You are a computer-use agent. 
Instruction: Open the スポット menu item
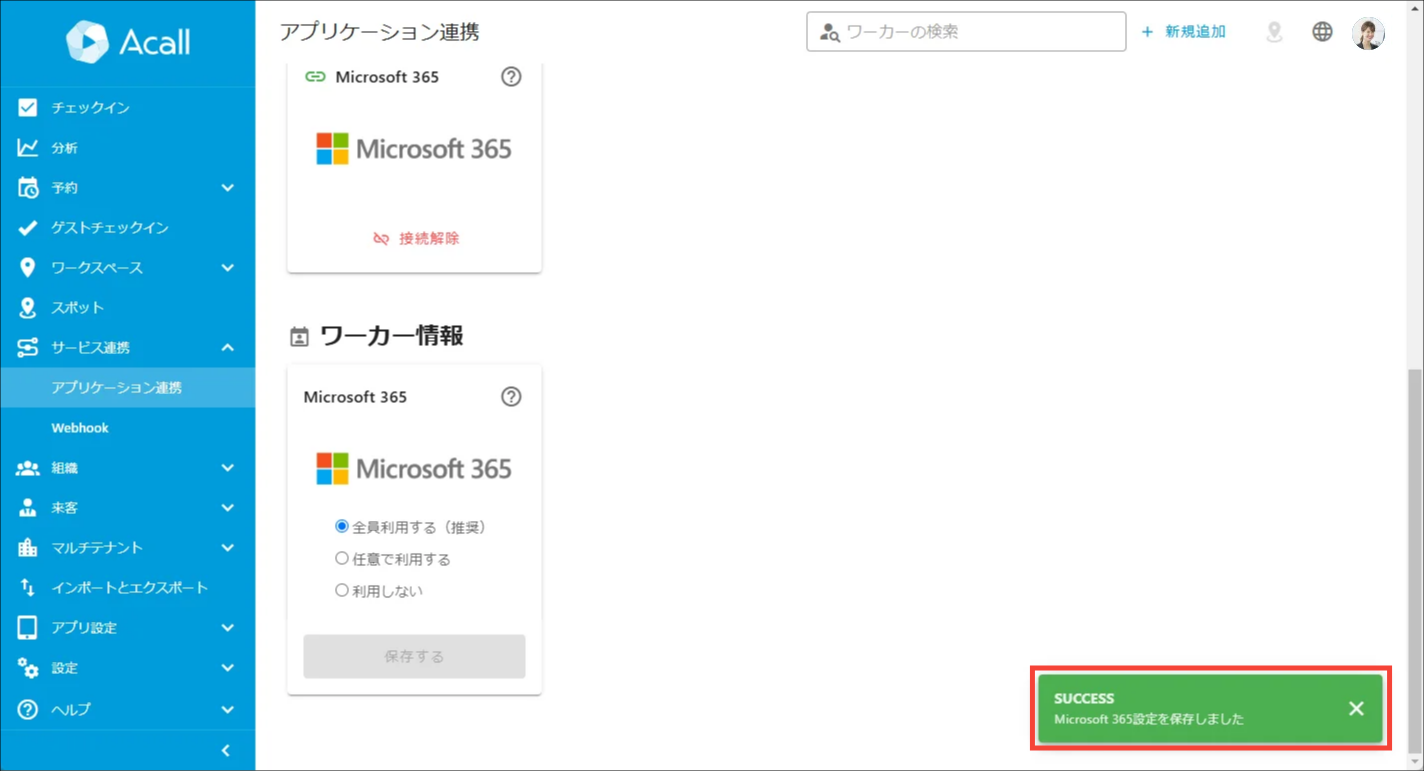coord(128,307)
